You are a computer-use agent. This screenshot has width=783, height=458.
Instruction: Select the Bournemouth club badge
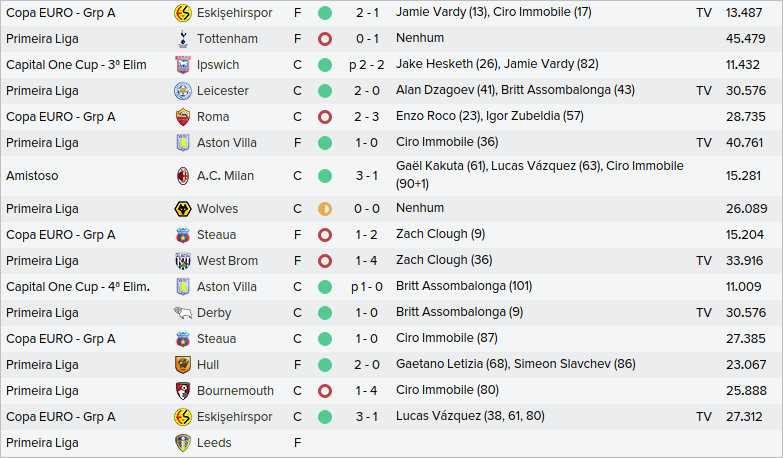pyautogui.click(x=182, y=391)
